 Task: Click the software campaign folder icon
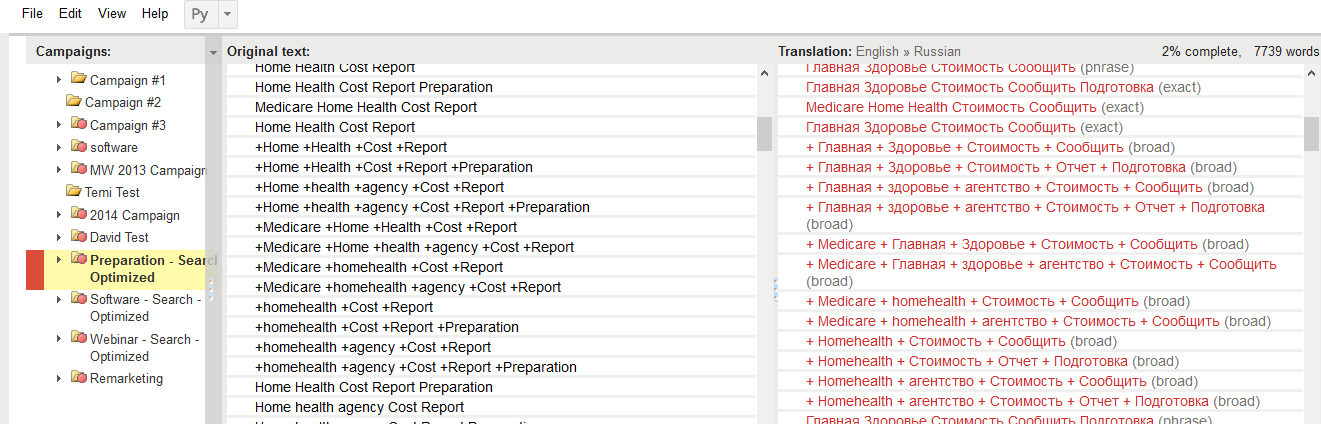pos(79,147)
